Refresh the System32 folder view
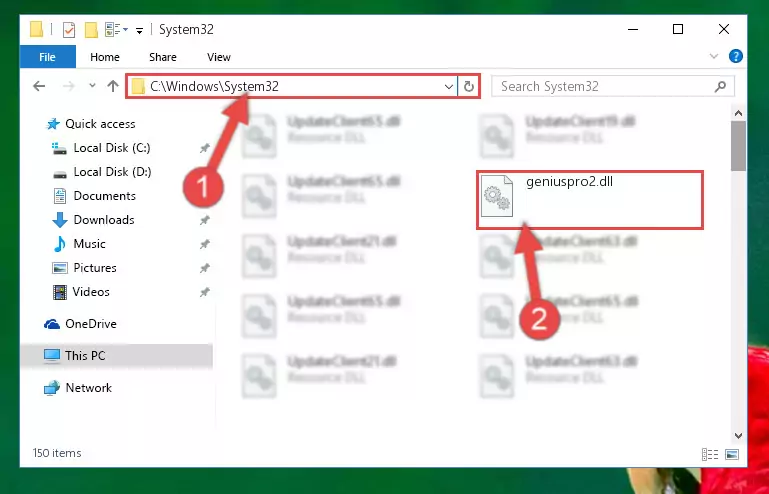The width and height of the screenshot is (769, 494). tap(469, 87)
